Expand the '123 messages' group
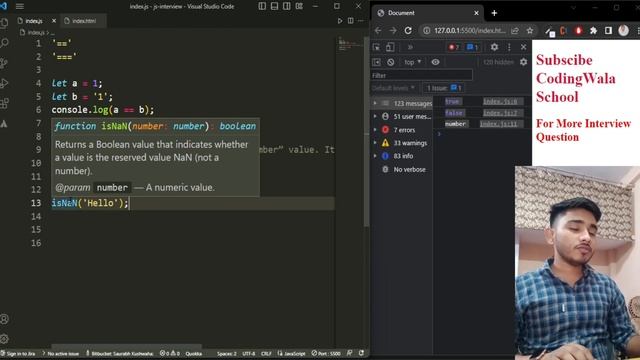Screen dimensions: 640x360 pos(375,103)
